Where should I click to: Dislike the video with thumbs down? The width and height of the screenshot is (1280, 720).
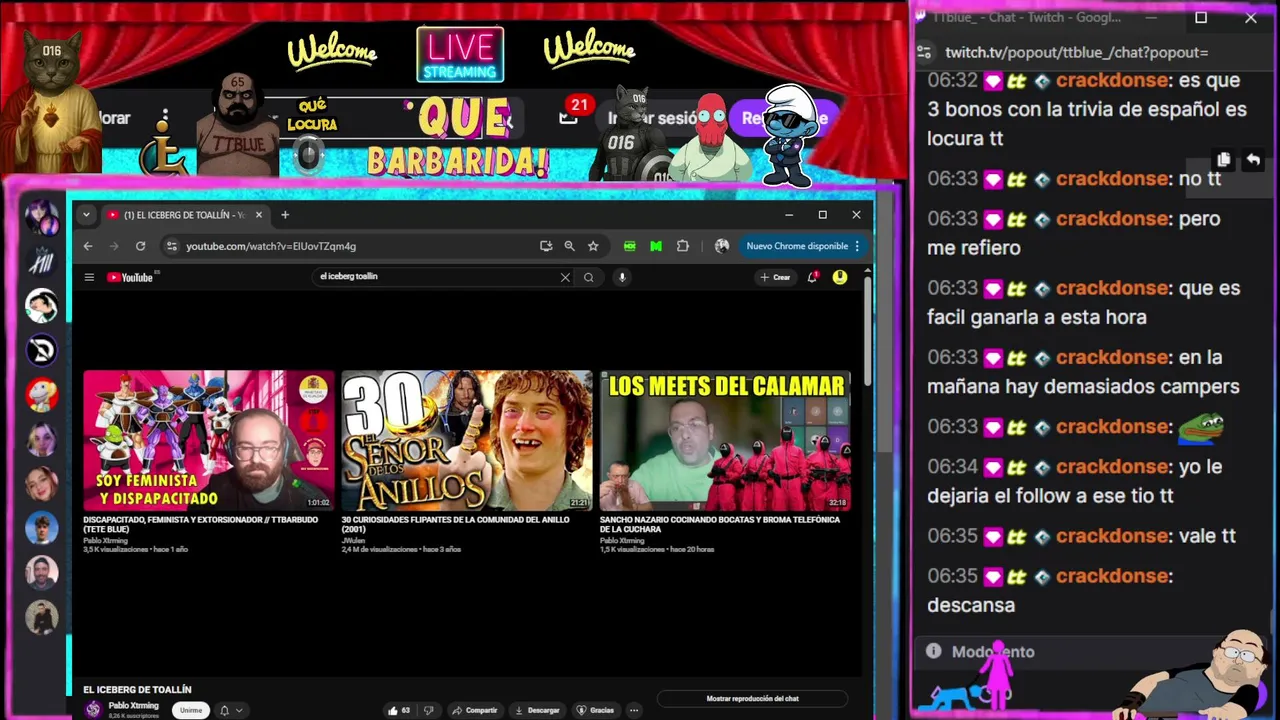[429, 710]
